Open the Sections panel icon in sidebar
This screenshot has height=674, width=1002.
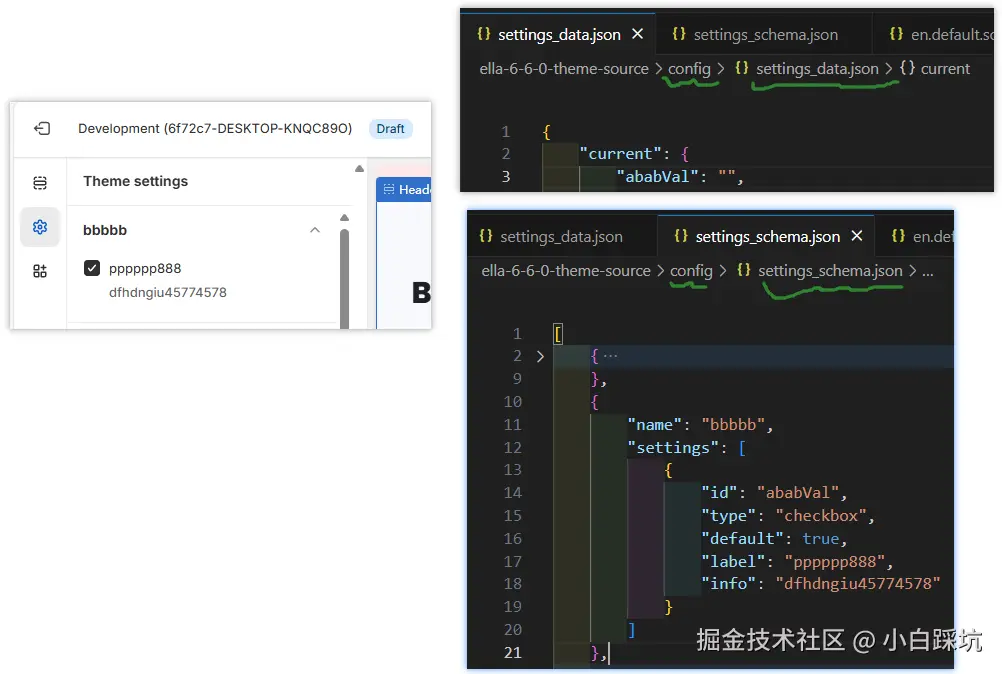[x=40, y=183]
